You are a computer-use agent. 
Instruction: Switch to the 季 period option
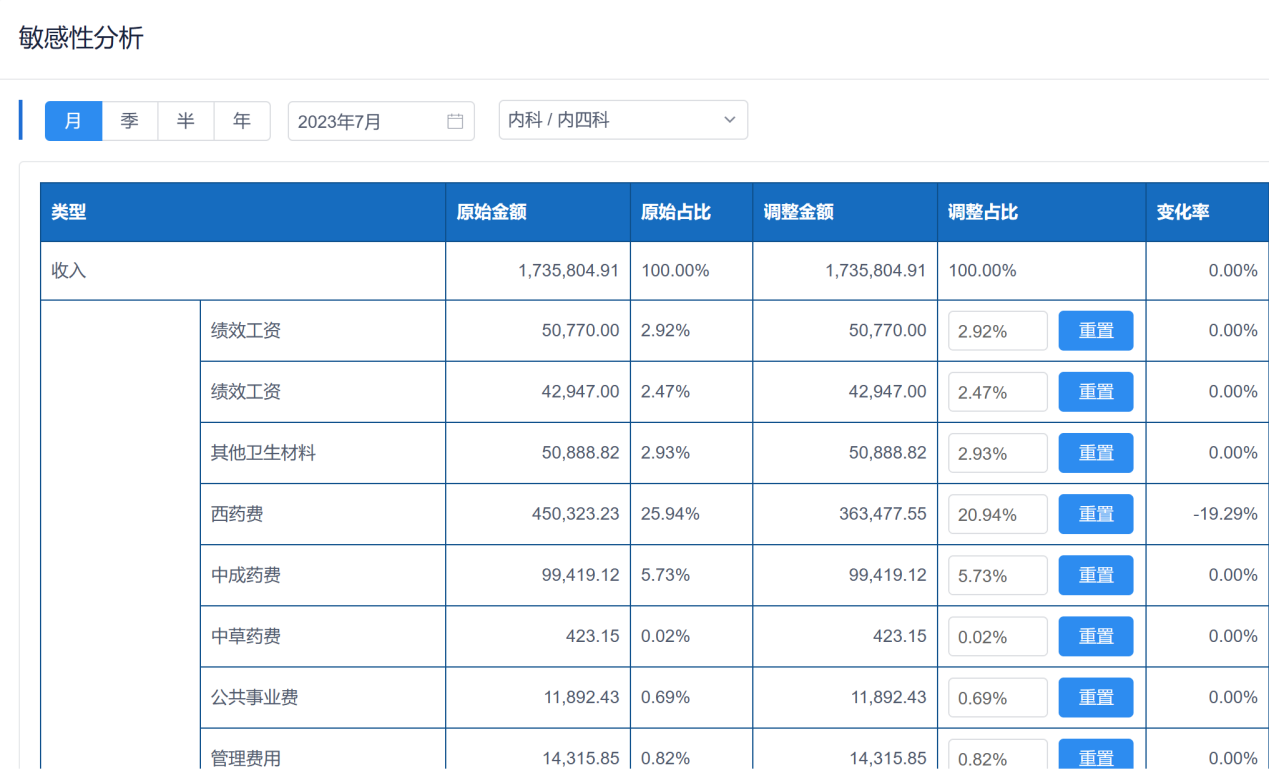pos(130,121)
